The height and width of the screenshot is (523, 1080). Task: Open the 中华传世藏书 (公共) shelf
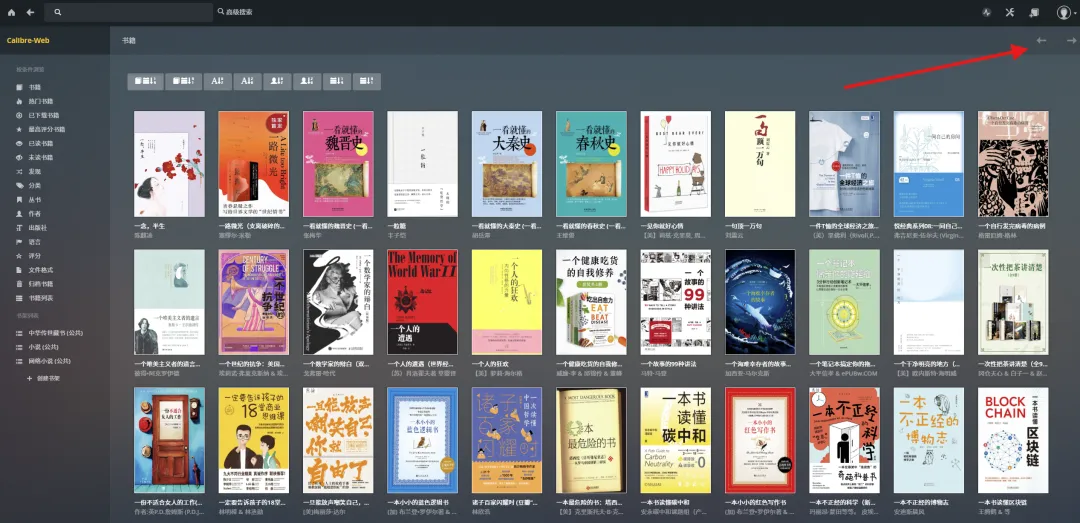48,334
